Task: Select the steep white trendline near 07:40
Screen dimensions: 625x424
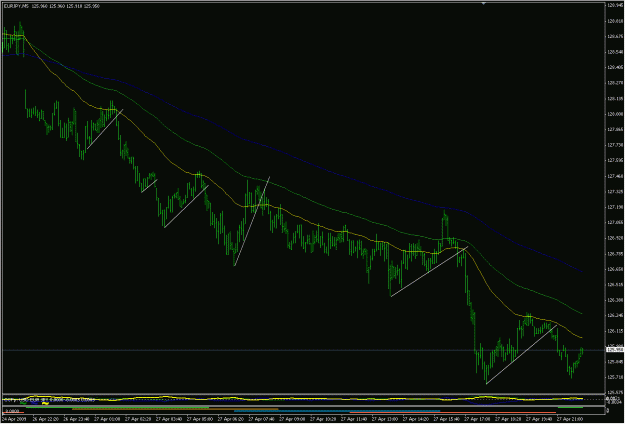Action: [x=252, y=221]
